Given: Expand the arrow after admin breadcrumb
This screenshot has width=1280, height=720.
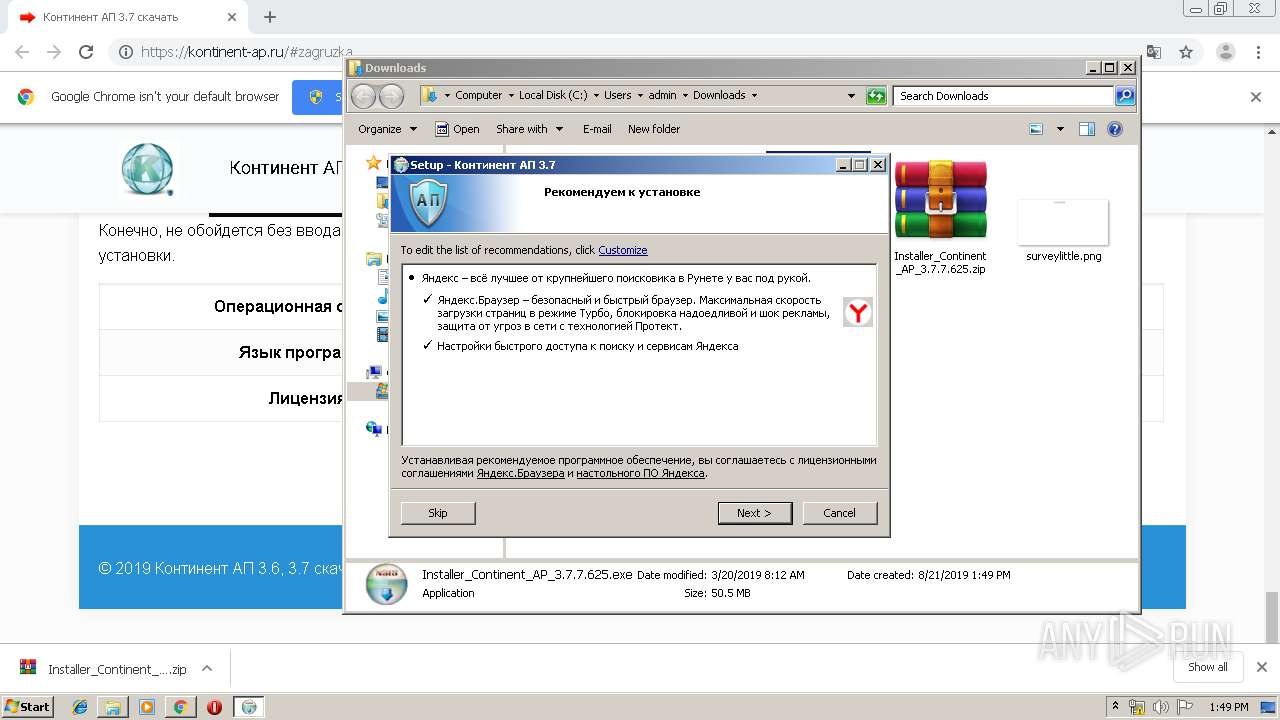Looking at the screenshot, I should [x=685, y=96].
